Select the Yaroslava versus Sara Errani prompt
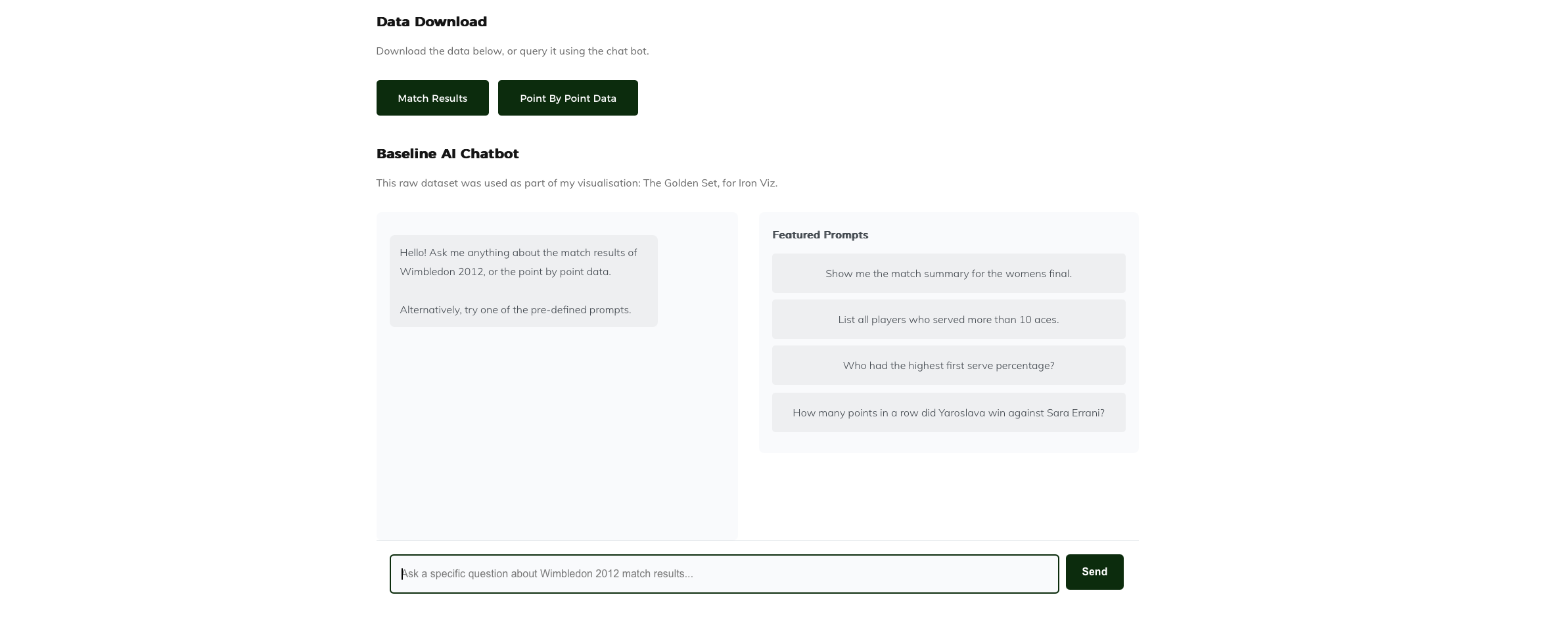1568x618 pixels. click(948, 412)
